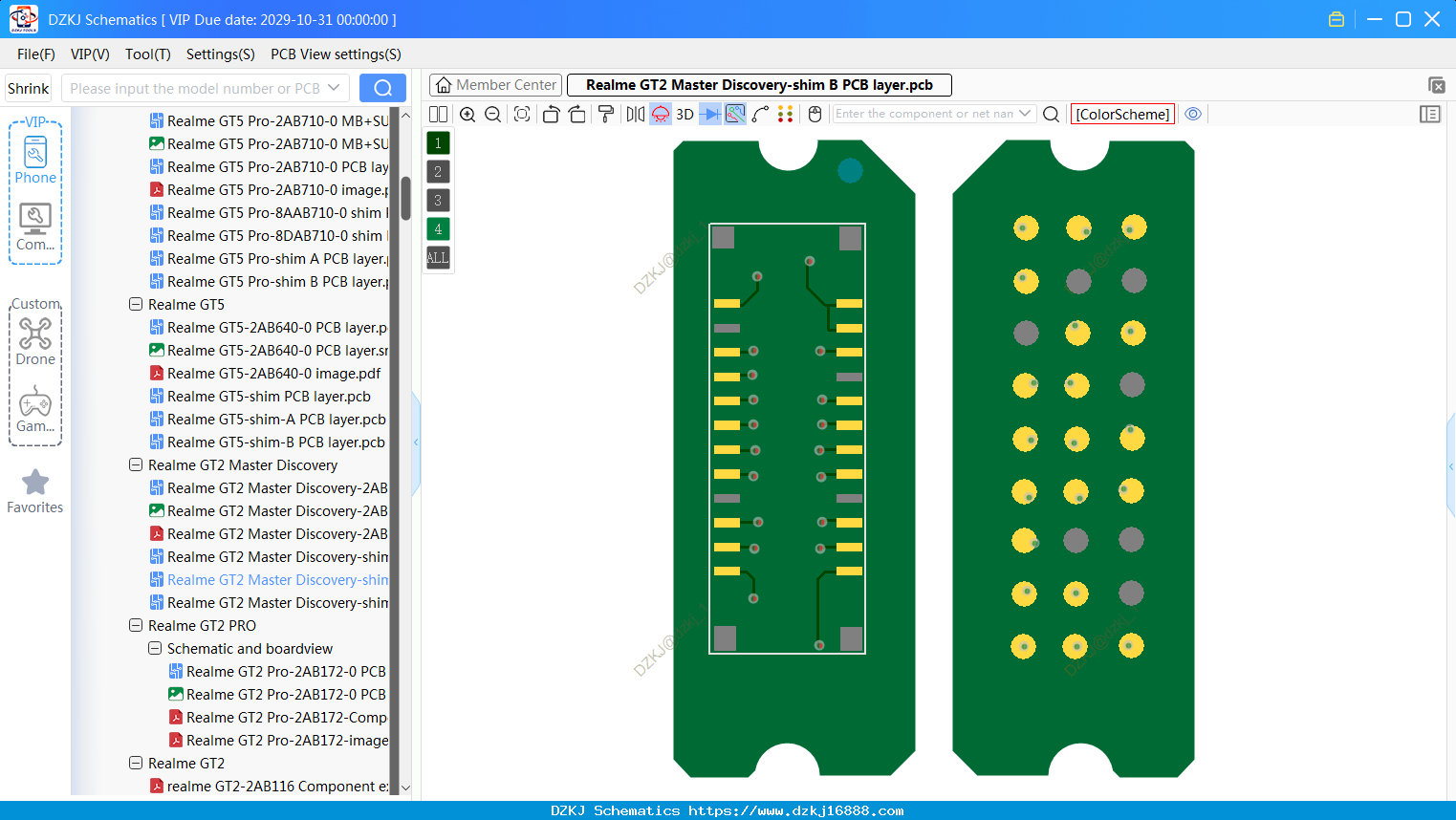Open PCB View settings(S) menu
This screenshot has height=820, width=1456.
pos(336,54)
